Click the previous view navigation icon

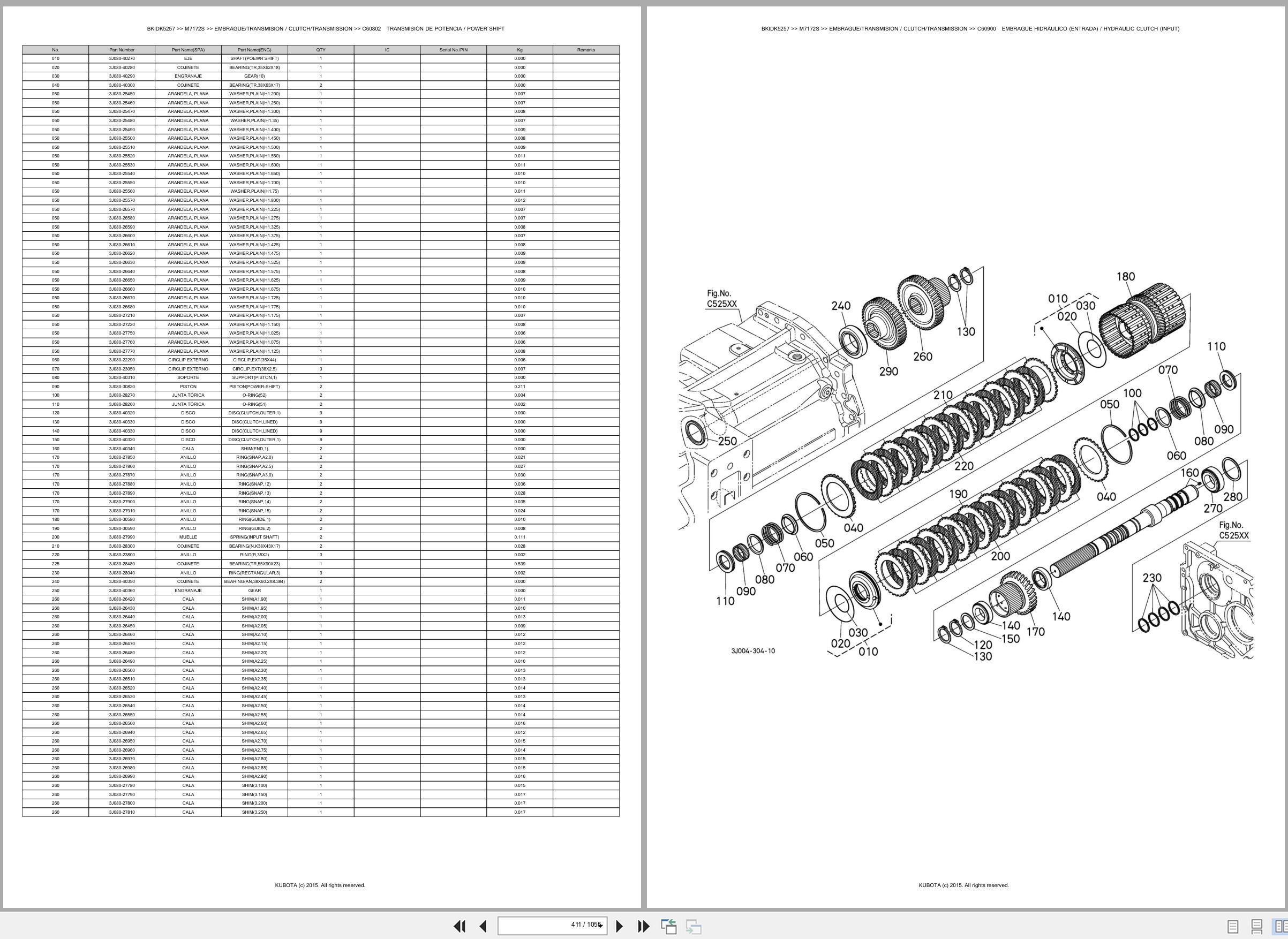669,926
